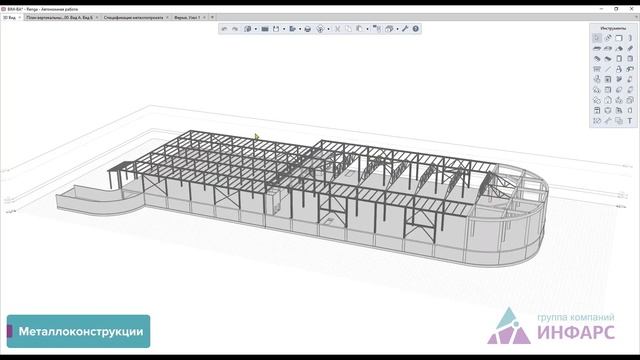Undo the last action in the toolbar

pyautogui.click(x=224, y=29)
